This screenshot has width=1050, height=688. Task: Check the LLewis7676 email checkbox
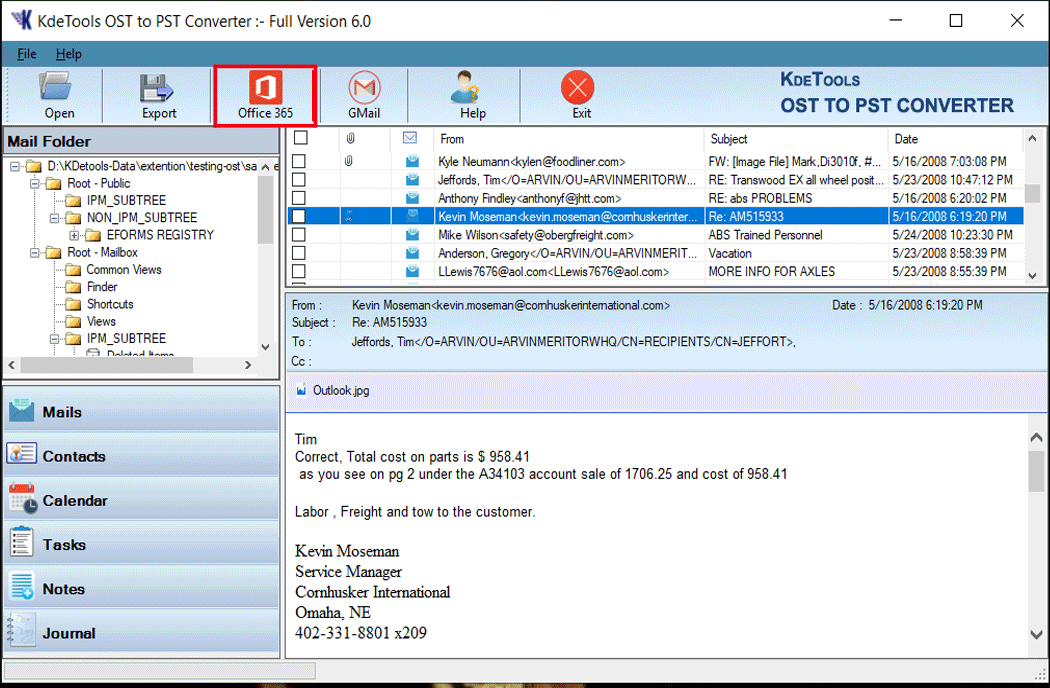pyautogui.click(x=299, y=271)
